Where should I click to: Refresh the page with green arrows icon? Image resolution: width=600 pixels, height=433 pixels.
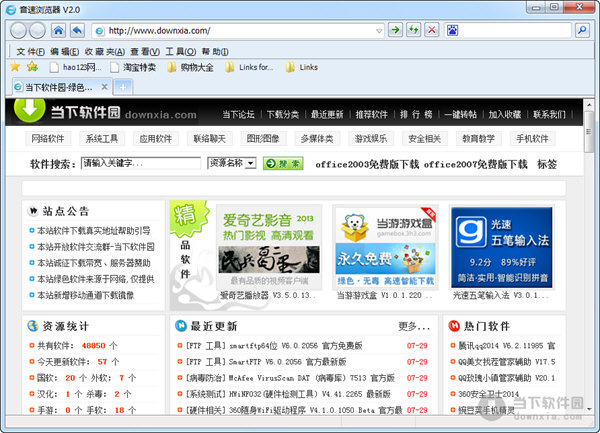[x=413, y=30]
